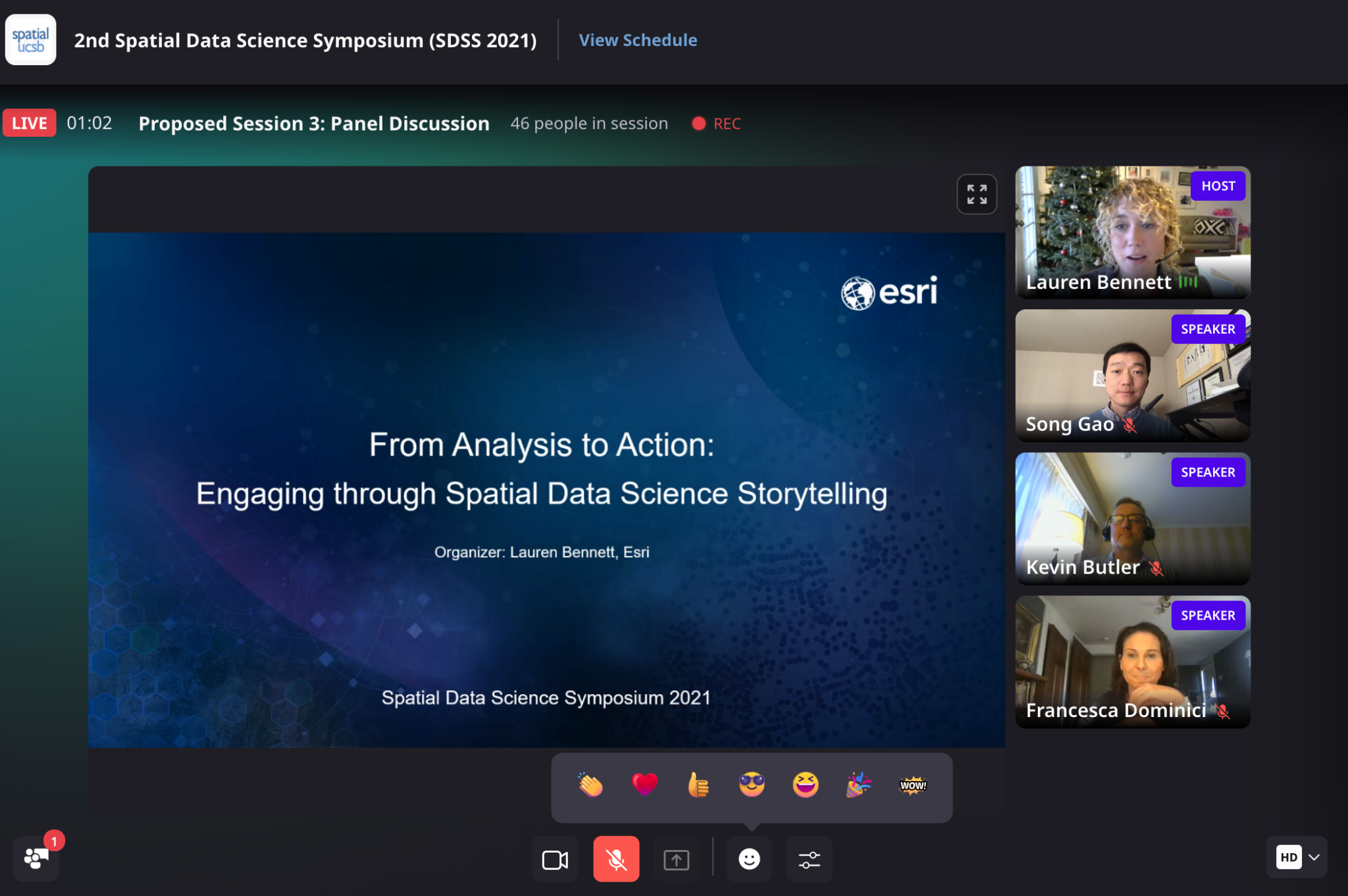The height and width of the screenshot is (896, 1348).
Task: Toggle the emoji reactions panel
Action: click(749, 859)
